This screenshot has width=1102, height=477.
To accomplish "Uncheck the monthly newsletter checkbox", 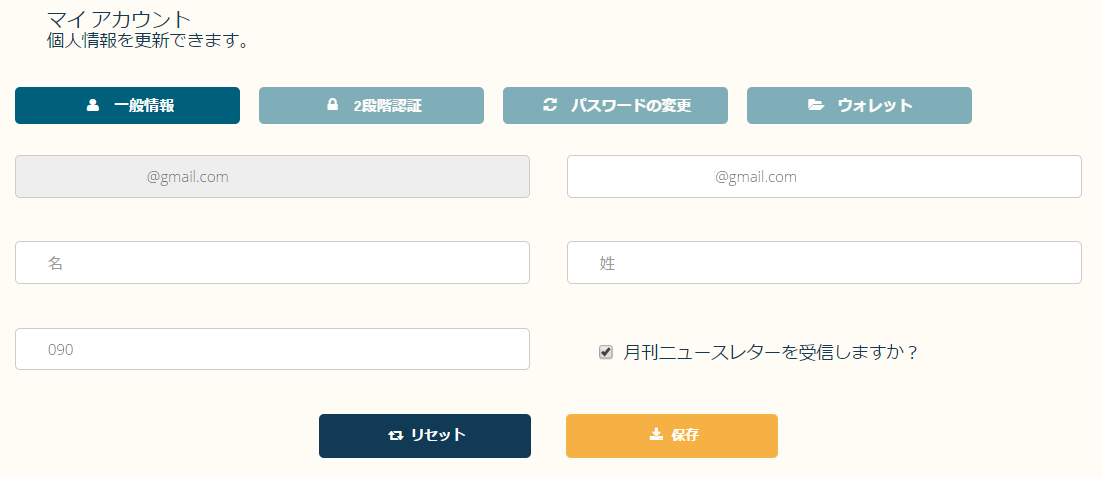I will pyautogui.click(x=606, y=352).
